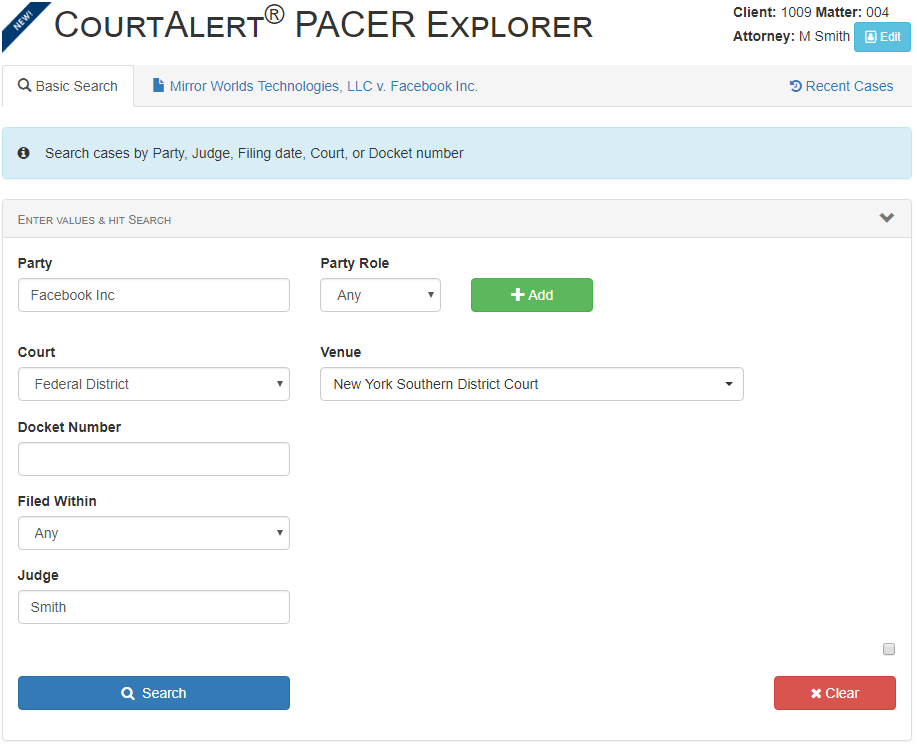Open the Basic Search tab
Screen dimensions: 917x746
pyautogui.click(x=68, y=86)
